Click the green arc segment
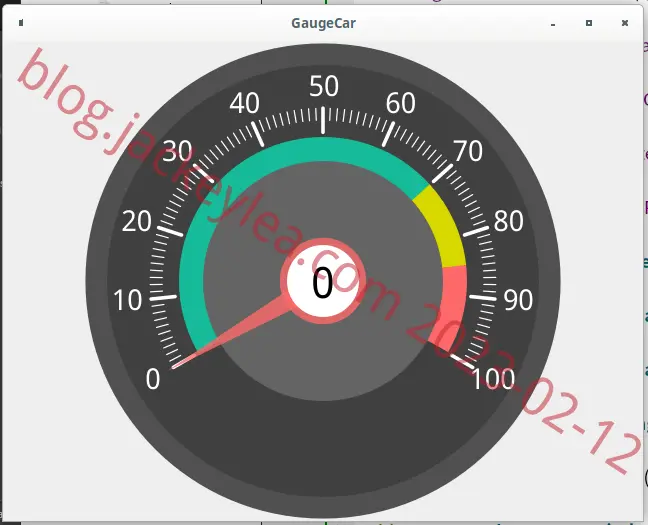Image resolution: width=648 pixels, height=525 pixels. point(264,174)
